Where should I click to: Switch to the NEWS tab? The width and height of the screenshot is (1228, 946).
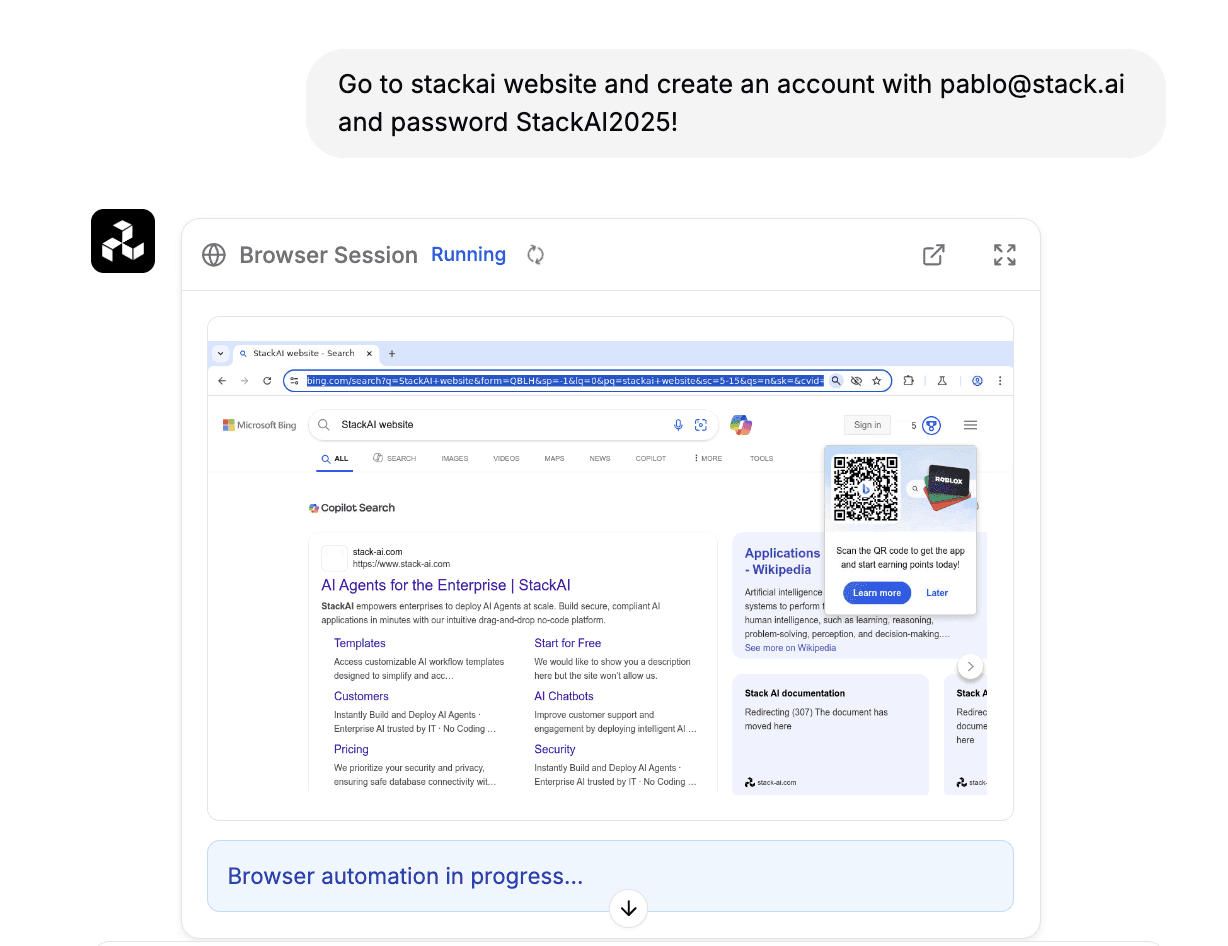click(x=600, y=459)
